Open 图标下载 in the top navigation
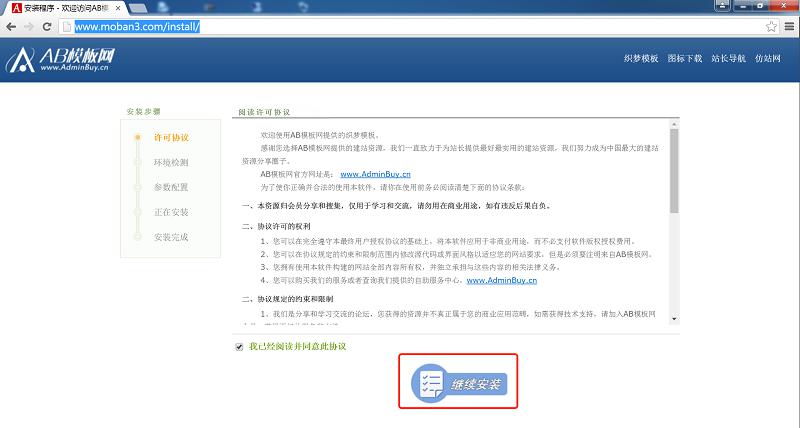This screenshot has height=428, width=800. [685, 58]
